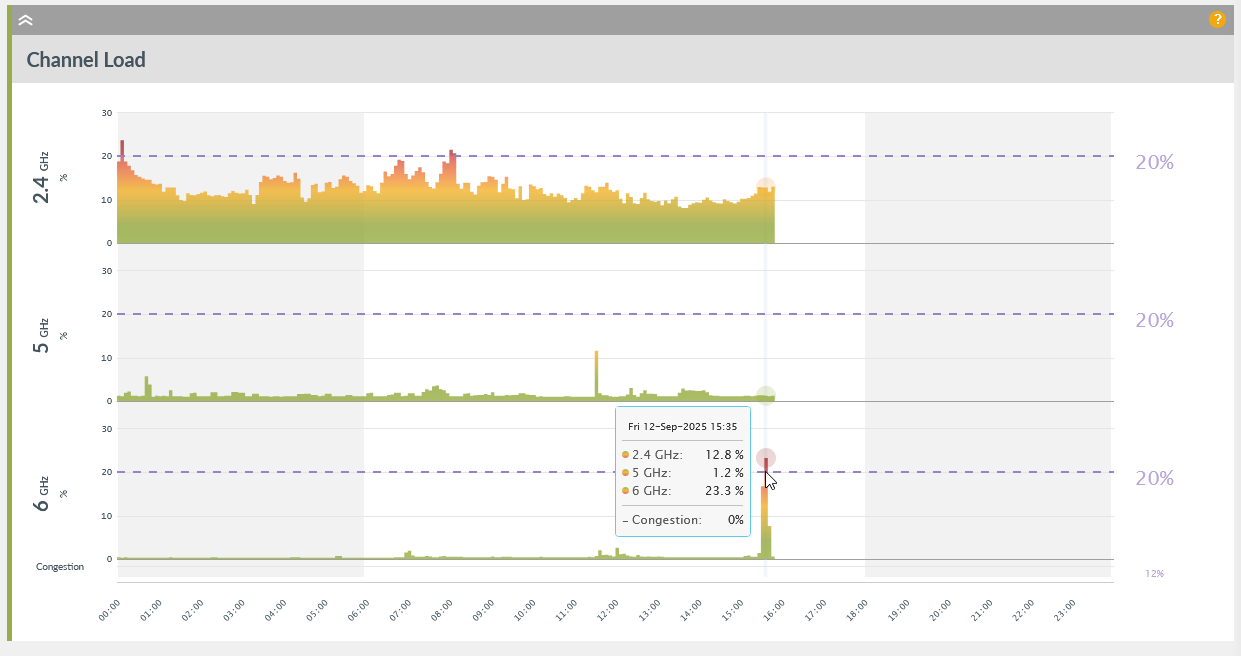Click the orange 2.4 GHz legend dot in tooltip
Viewport: 1241px width, 656px height.
click(625, 454)
